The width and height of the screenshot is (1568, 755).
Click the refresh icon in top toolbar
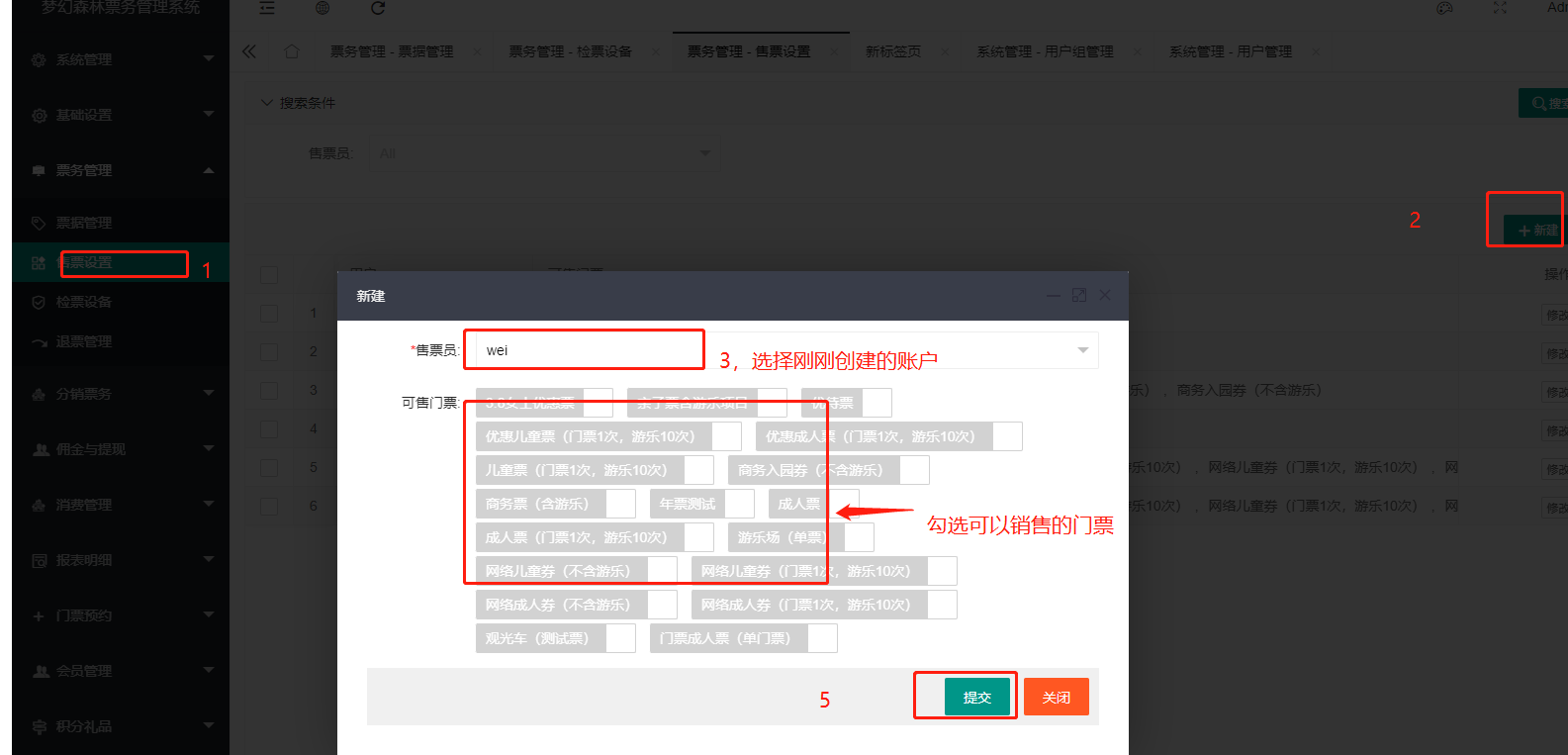pyautogui.click(x=378, y=8)
